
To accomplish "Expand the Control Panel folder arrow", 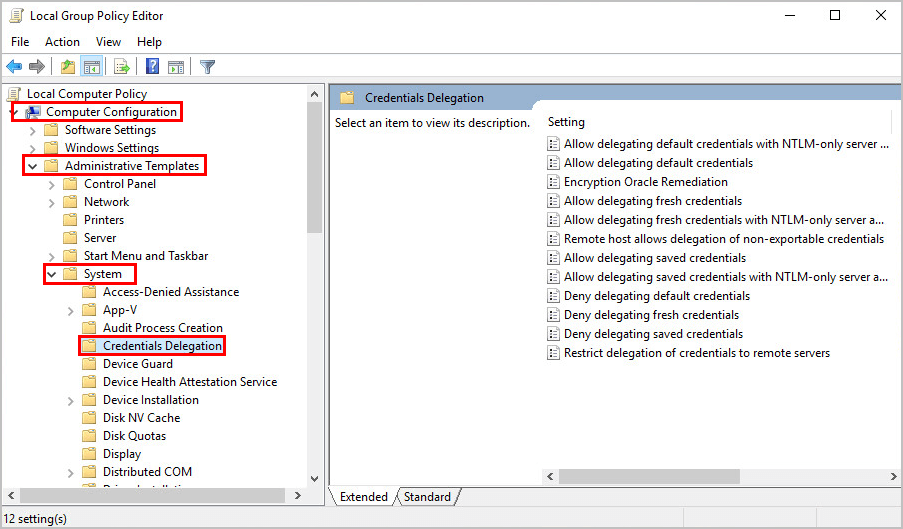I will 52,184.
